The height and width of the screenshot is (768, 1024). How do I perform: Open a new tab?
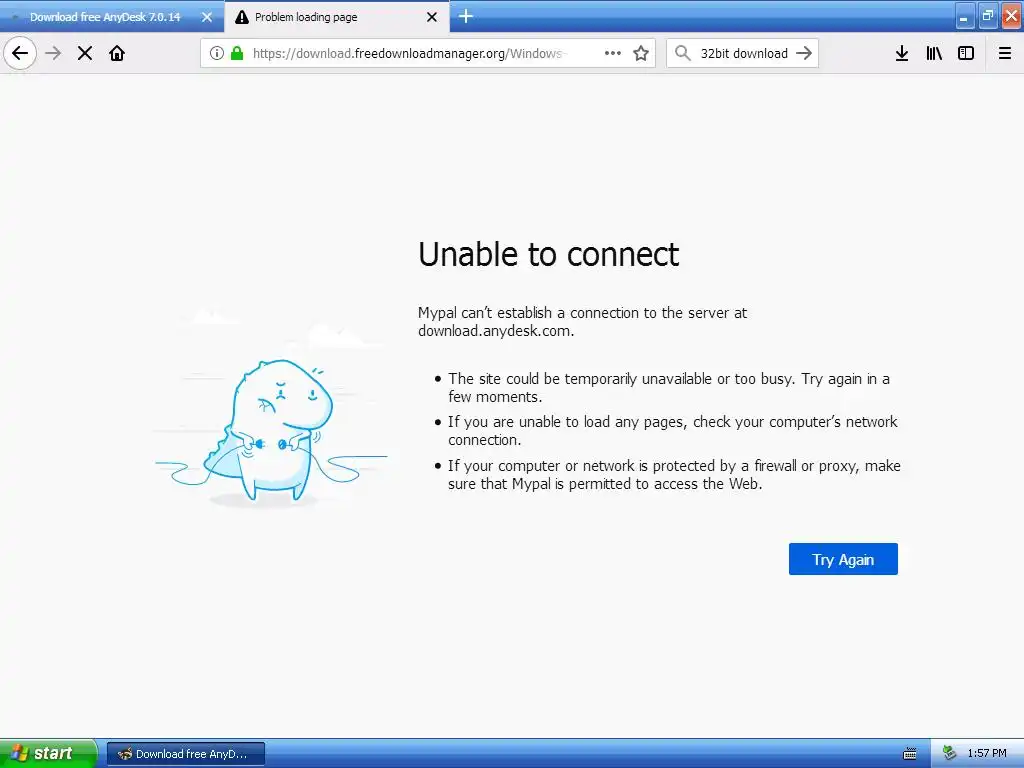466,16
